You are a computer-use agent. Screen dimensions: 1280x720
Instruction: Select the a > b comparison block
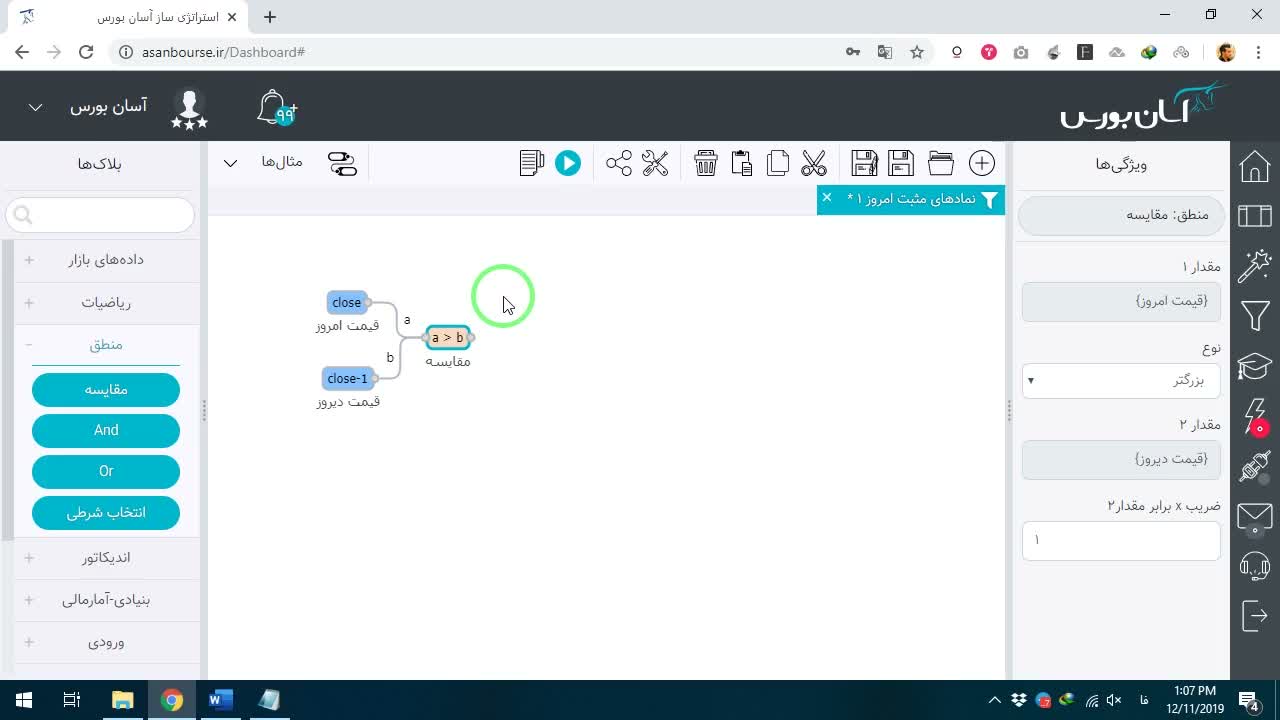tap(448, 337)
